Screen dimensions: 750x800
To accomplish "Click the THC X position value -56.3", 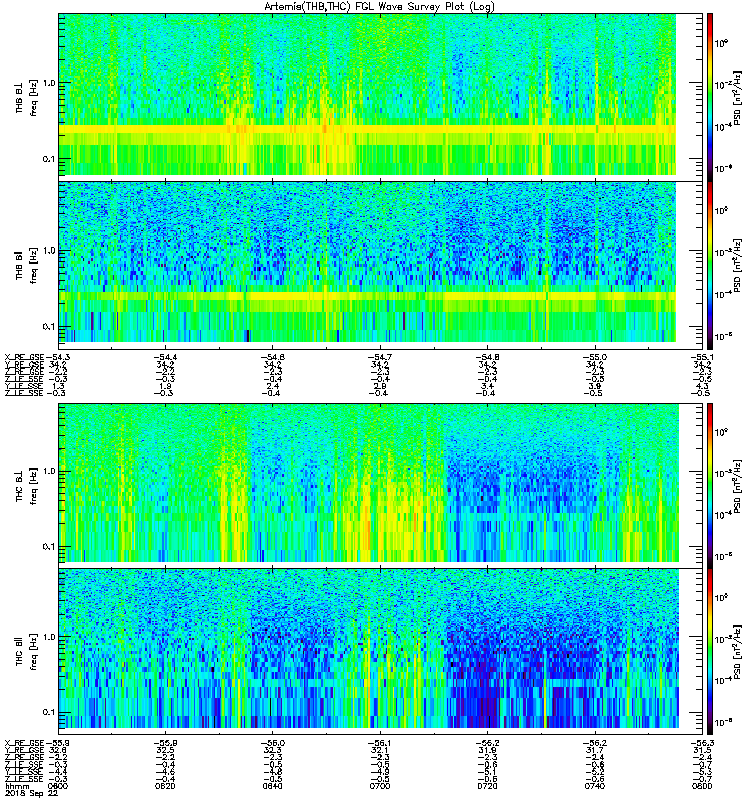I will 703,743.
